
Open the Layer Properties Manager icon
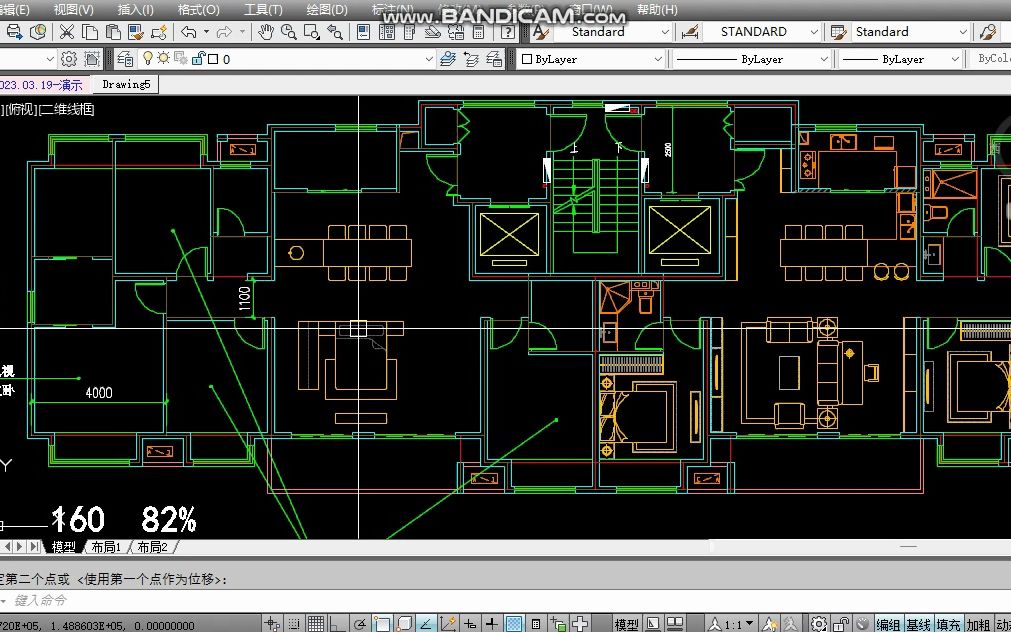click(125, 59)
